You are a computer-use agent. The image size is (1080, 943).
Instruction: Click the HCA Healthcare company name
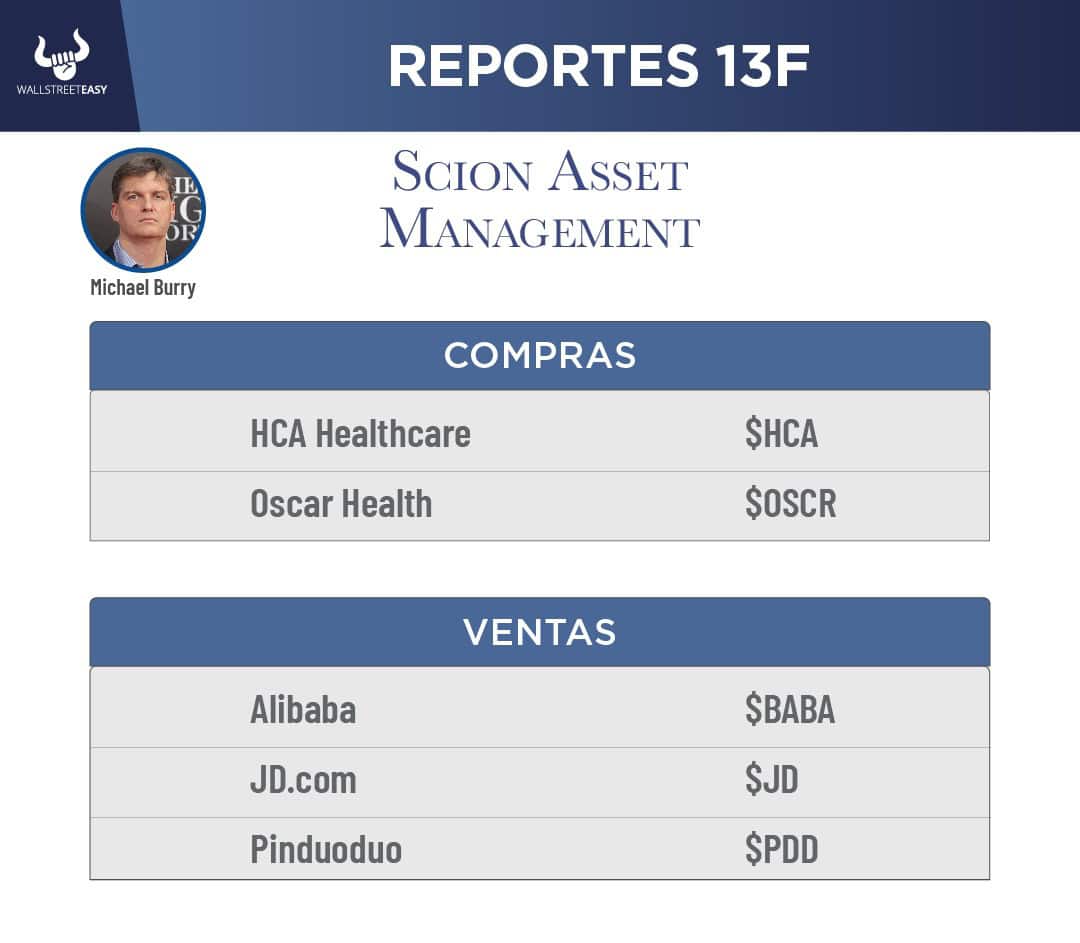point(360,434)
